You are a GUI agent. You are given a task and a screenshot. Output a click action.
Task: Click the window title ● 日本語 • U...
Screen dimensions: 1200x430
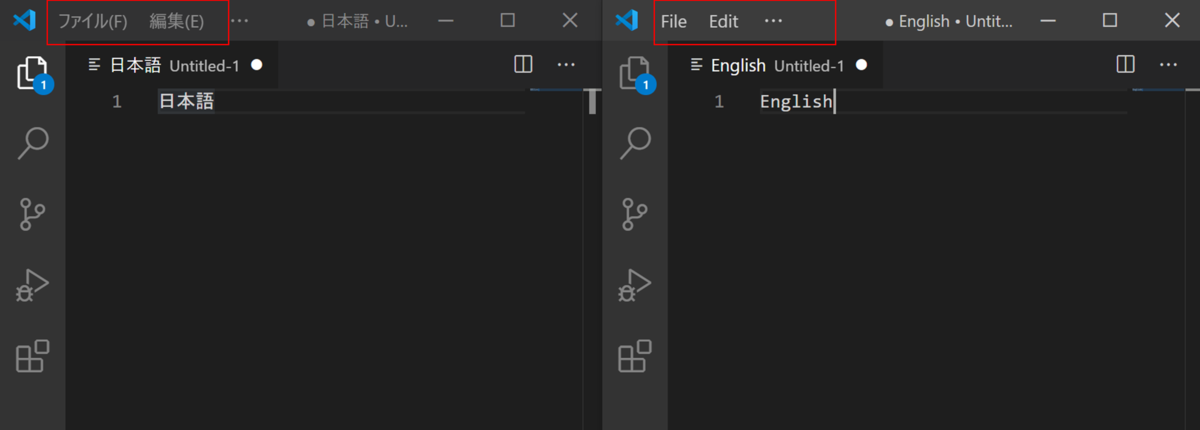(357, 21)
